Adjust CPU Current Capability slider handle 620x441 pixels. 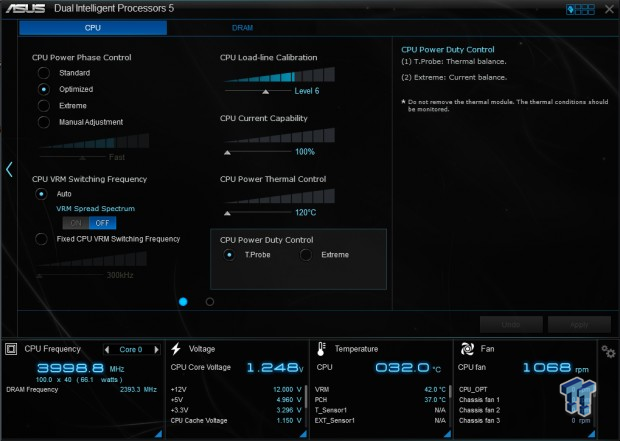227,153
